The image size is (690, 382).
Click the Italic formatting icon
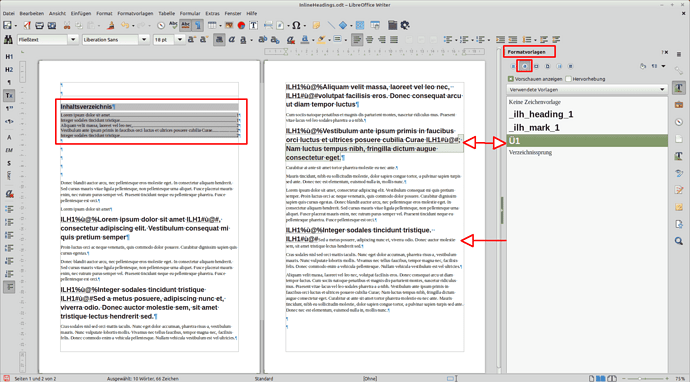click(x=232, y=40)
